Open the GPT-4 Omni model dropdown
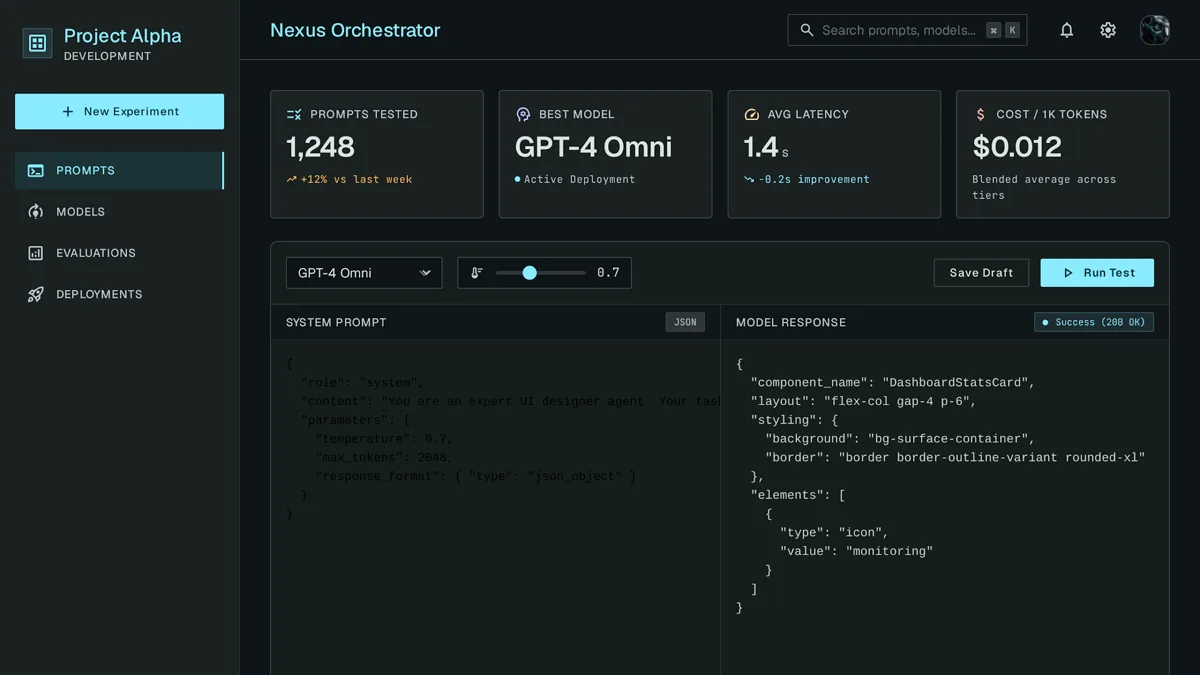 364,273
